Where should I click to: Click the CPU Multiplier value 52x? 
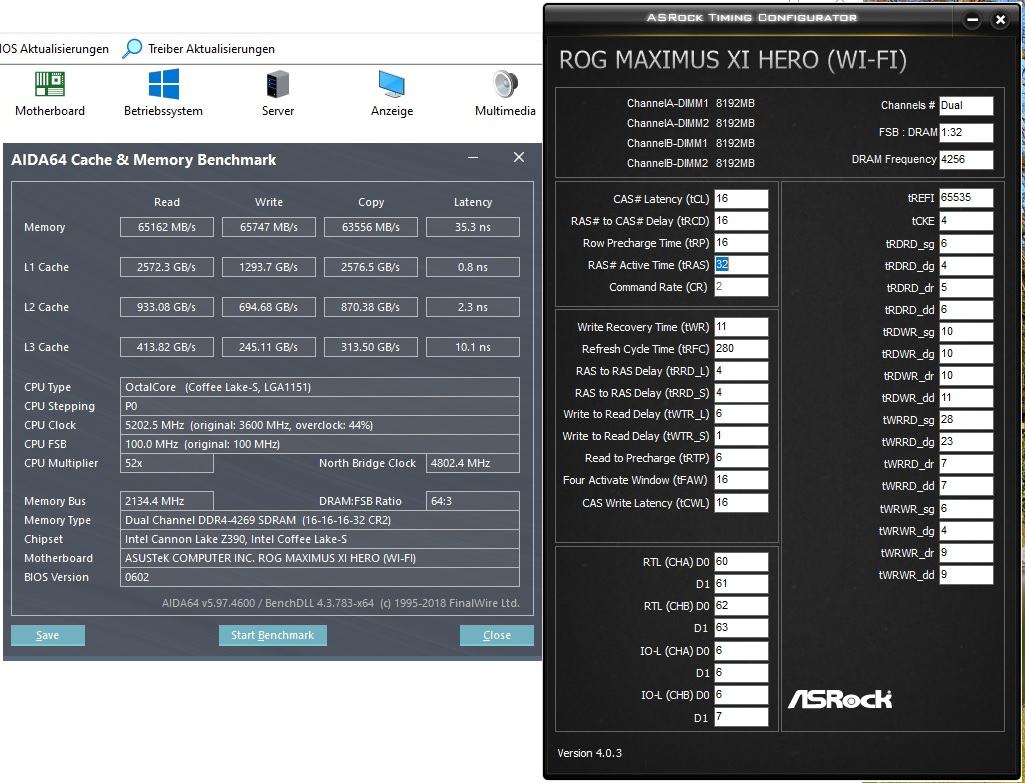click(167, 463)
